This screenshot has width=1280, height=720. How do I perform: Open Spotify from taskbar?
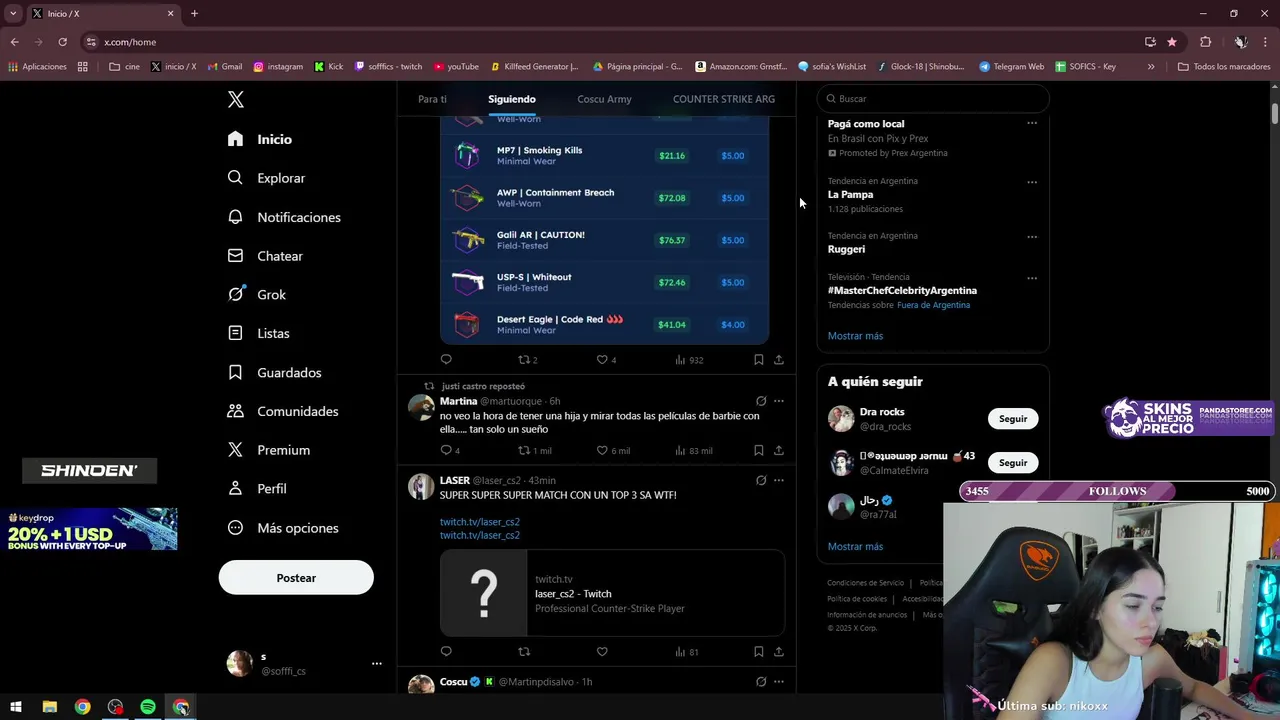click(148, 707)
